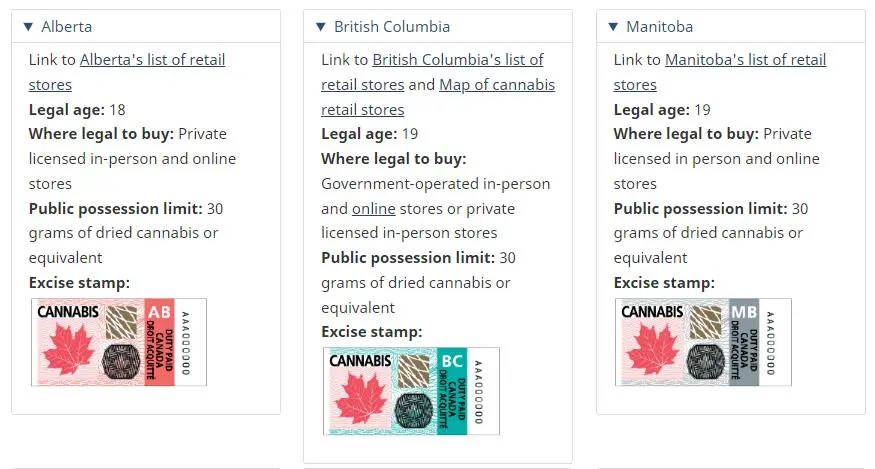Screen dimensions: 875x469
Task: Collapse the Alberta section triangle
Action: pos(28,27)
